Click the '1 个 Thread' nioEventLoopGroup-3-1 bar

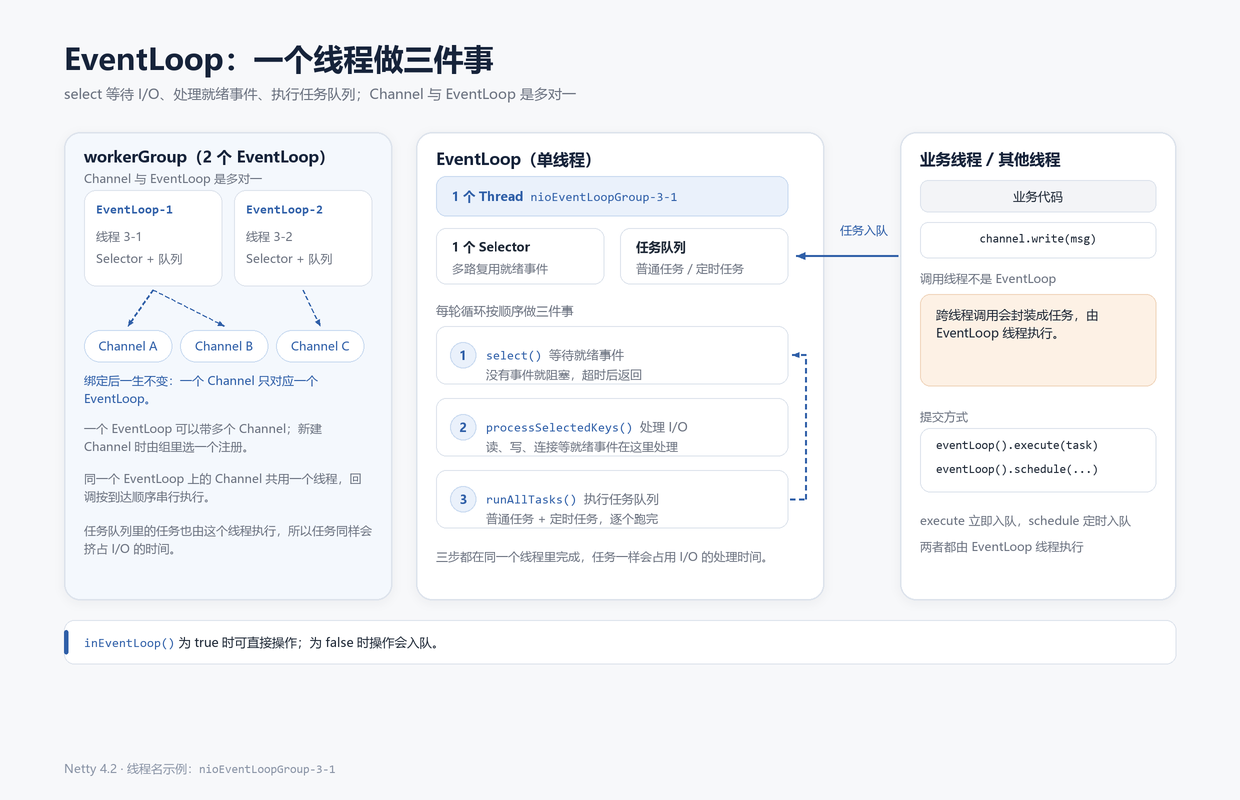pos(612,196)
